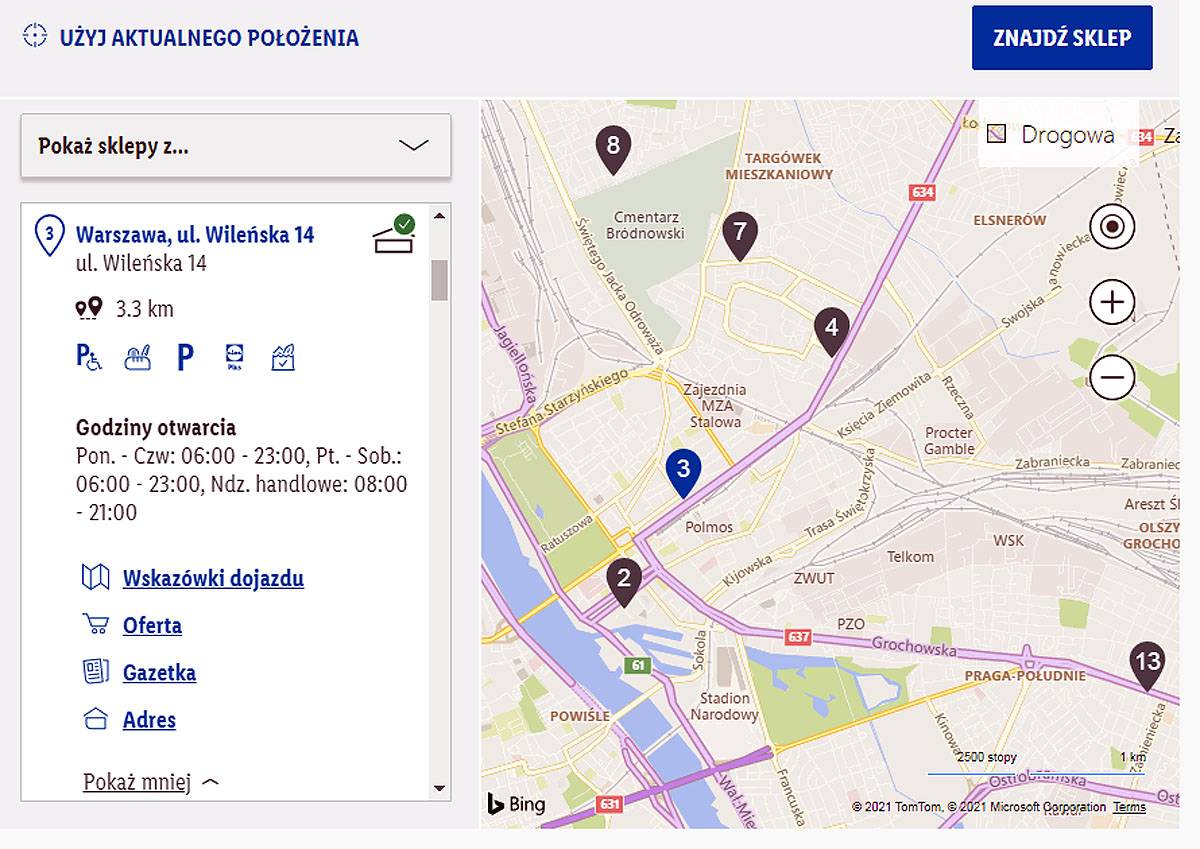Image resolution: width=1200 pixels, height=849 pixels.
Task: Click the 'Telkom' map label
Action: [910, 557]
